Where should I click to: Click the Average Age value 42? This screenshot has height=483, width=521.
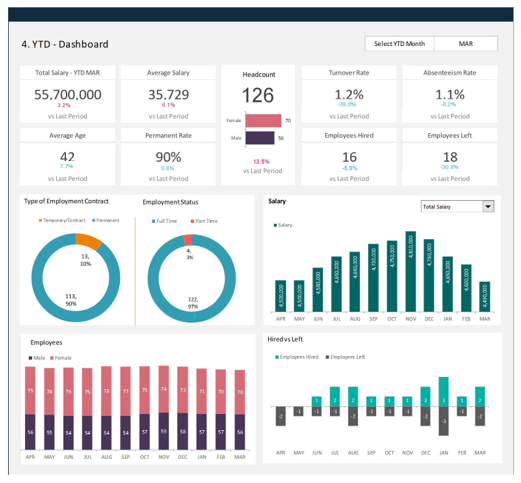67,157
